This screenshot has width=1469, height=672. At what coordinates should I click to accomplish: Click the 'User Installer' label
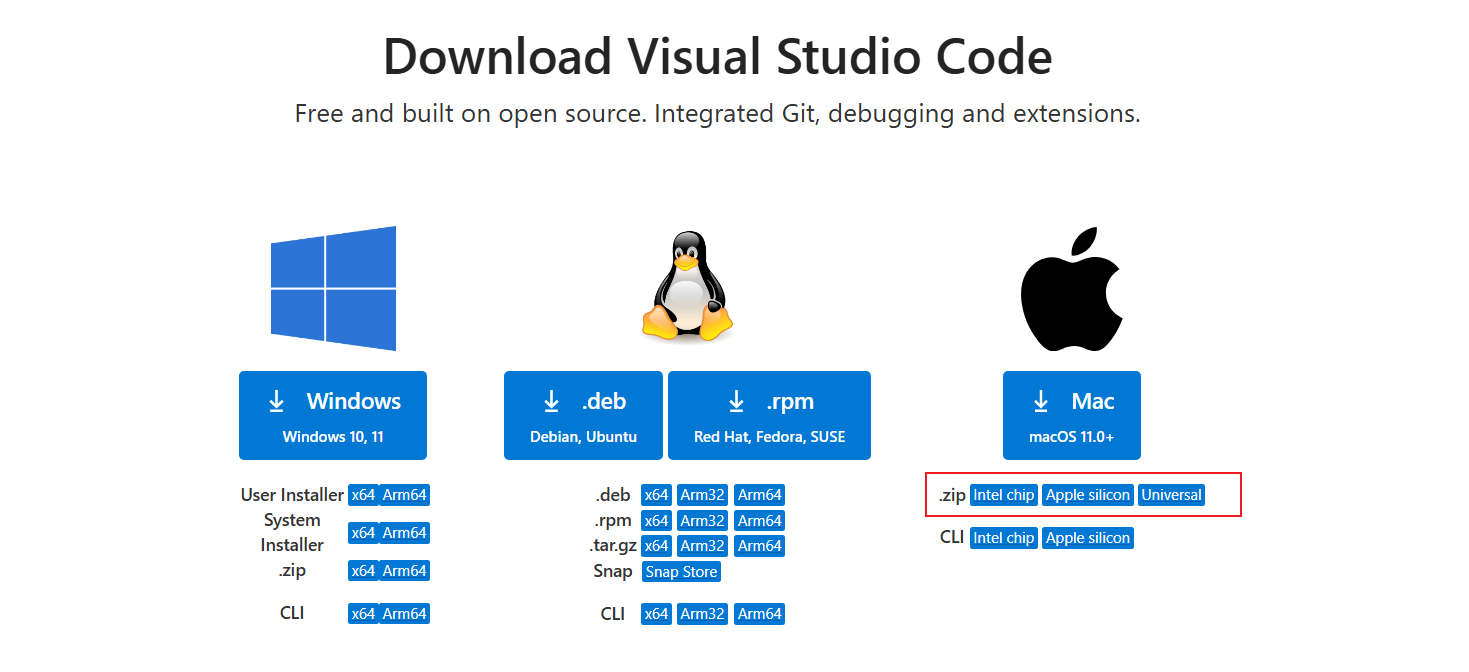point(292,495)
